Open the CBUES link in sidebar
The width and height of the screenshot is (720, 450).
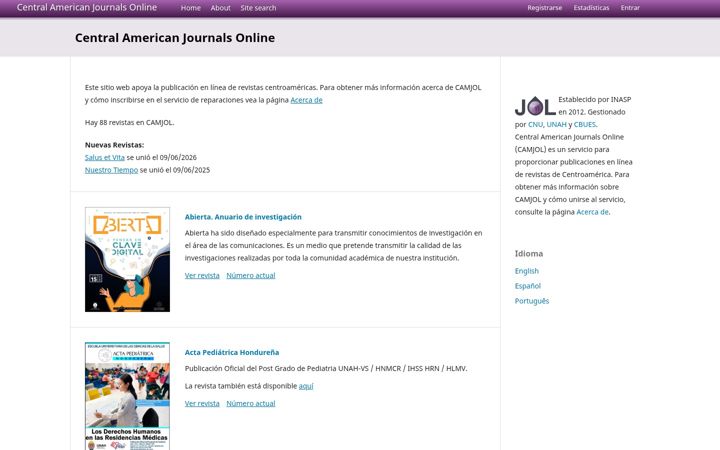click(x=585, y=124)
